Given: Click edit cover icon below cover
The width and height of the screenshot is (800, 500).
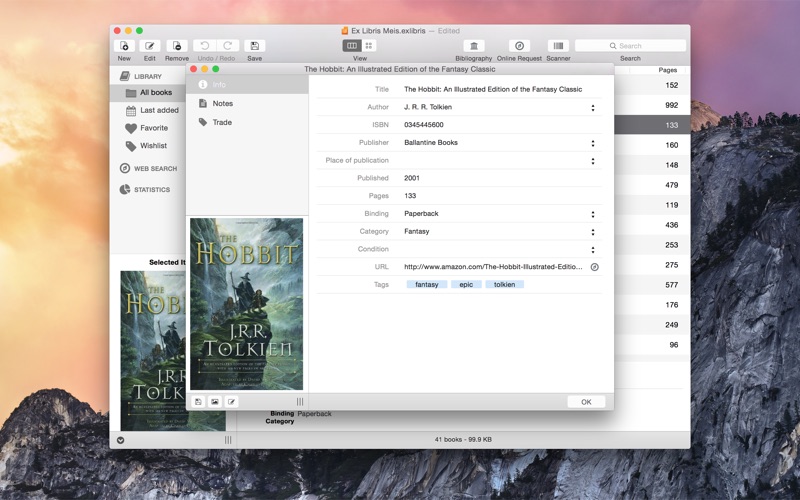Looking at the screenshot, I should [232, 402].
